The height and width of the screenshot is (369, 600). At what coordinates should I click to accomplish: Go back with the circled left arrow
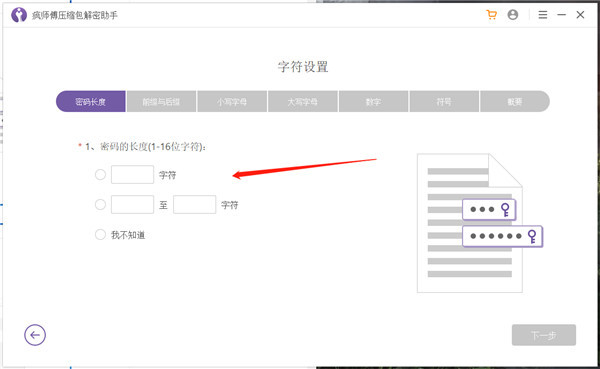[35, 335]
